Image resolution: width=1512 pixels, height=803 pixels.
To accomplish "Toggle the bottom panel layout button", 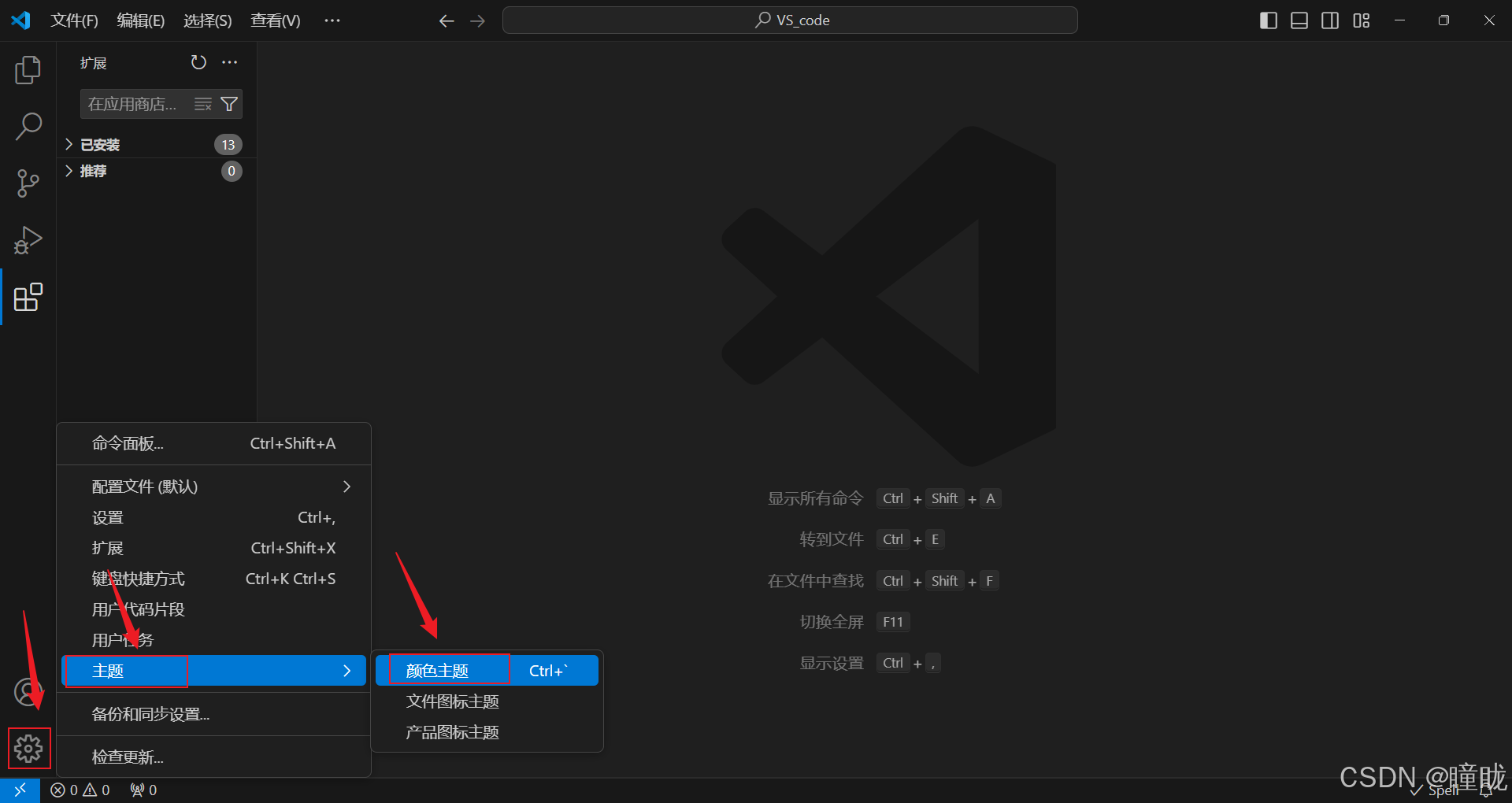I will click(1299, 20).
